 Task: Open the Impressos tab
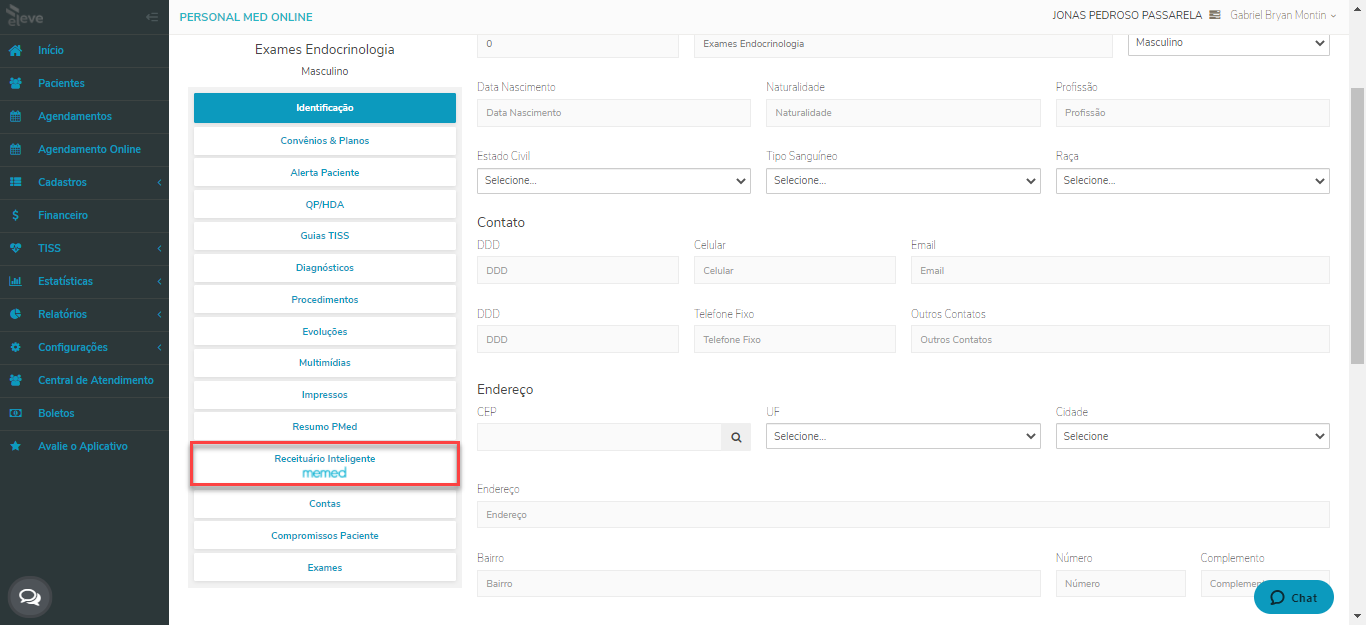tap(325, 395)
